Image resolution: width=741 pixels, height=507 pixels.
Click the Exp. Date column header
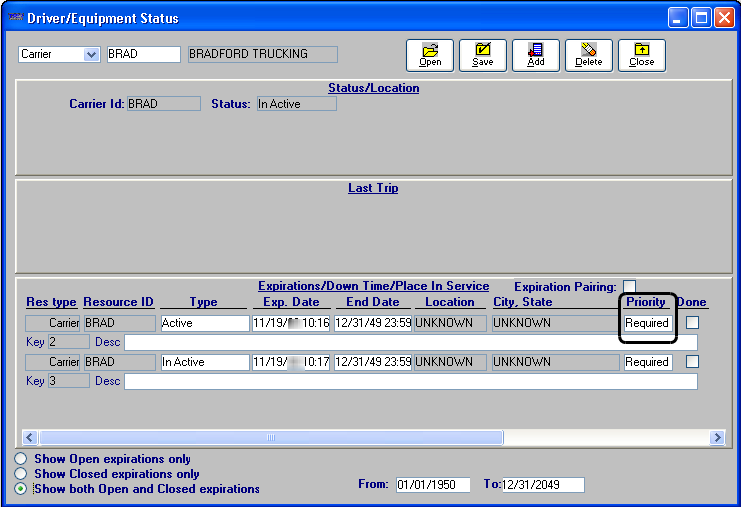pos(291,302)
